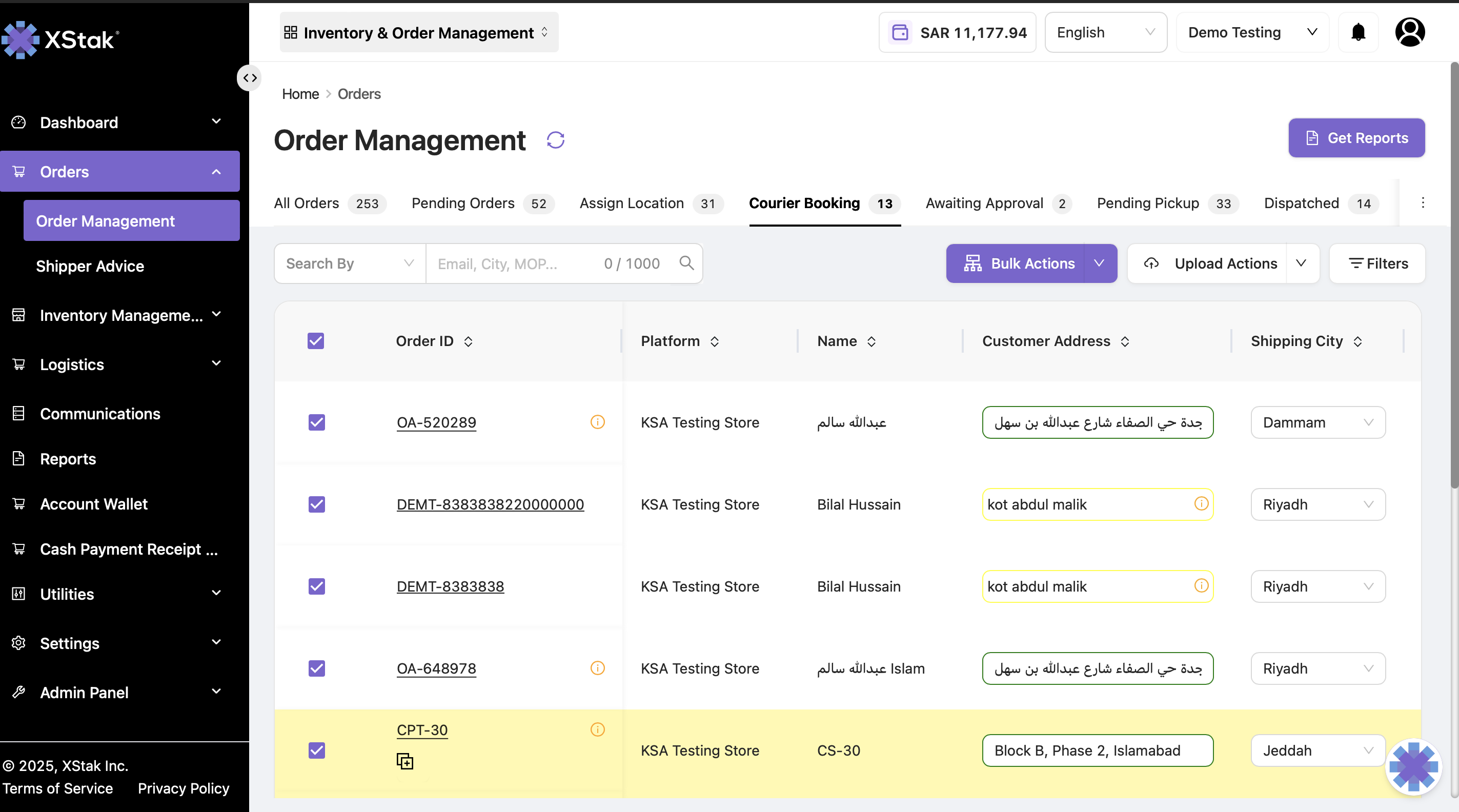Collapse sidebar using the arrows toggle
Screen dimensions: 1459x812
point(250,77)
